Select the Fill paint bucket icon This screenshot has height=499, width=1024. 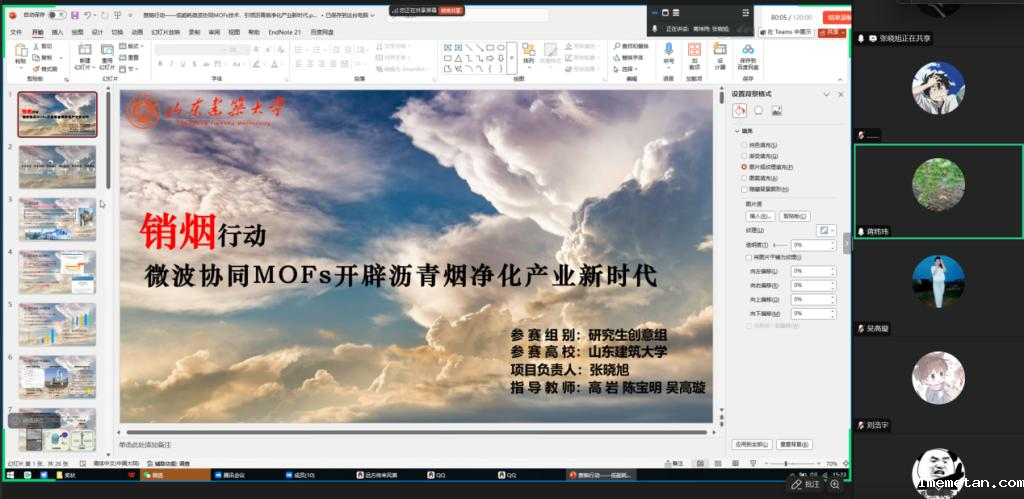click(x=741, y=111)
